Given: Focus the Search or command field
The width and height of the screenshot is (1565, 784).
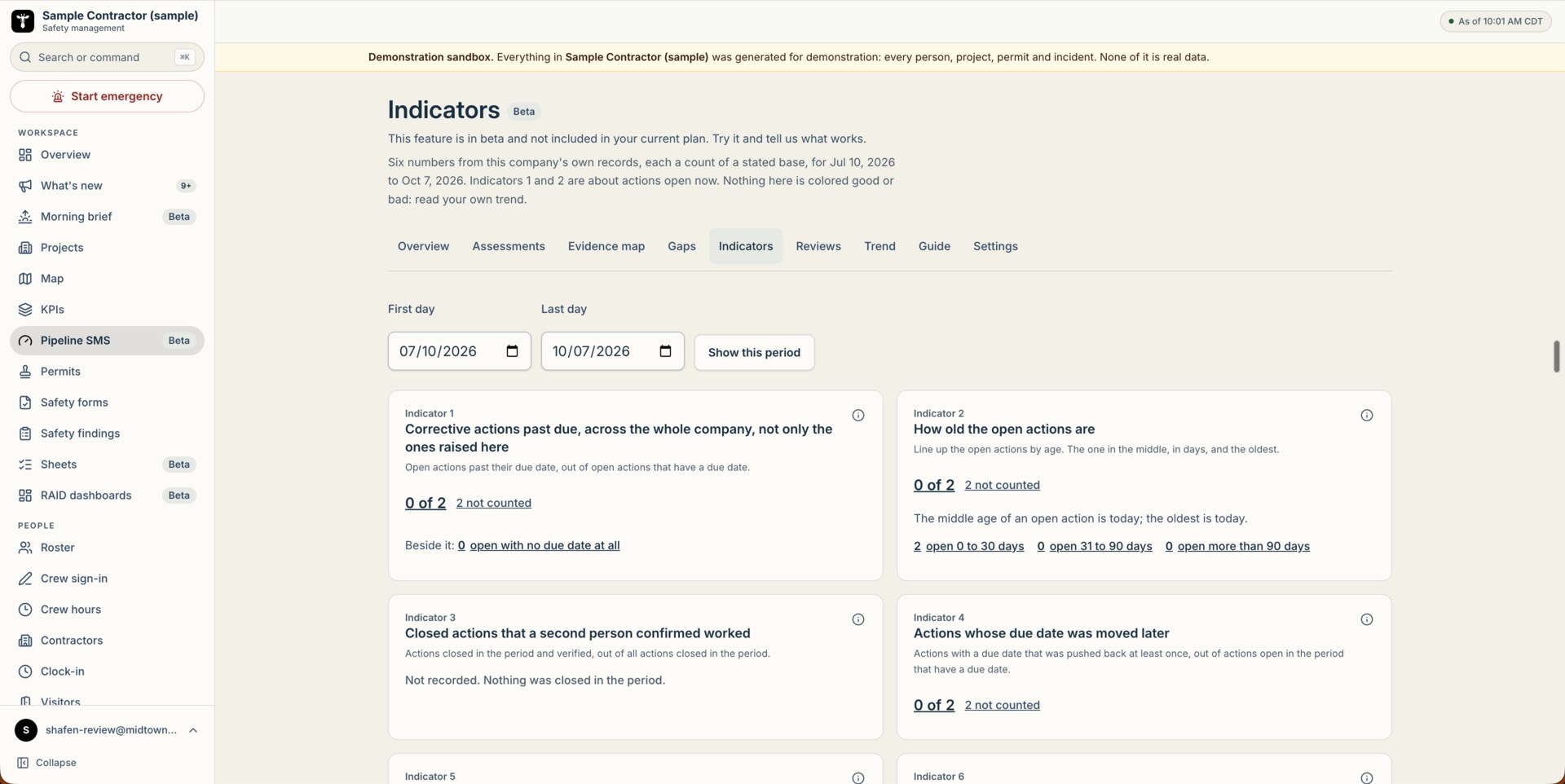Looking at the screenshot, I should pos(107,57).
